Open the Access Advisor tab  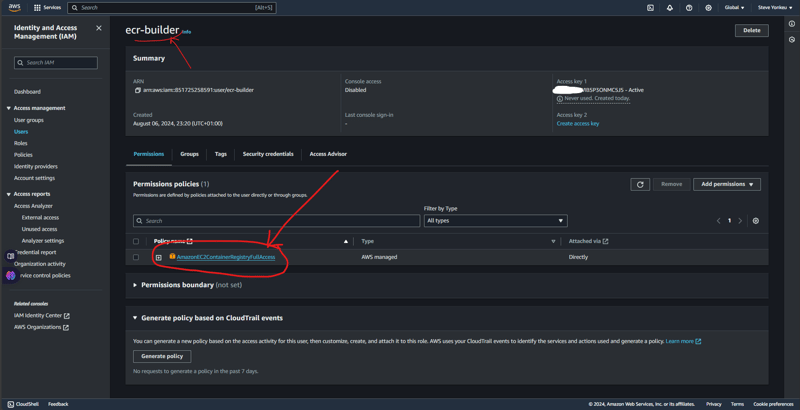tap(328, 154)
